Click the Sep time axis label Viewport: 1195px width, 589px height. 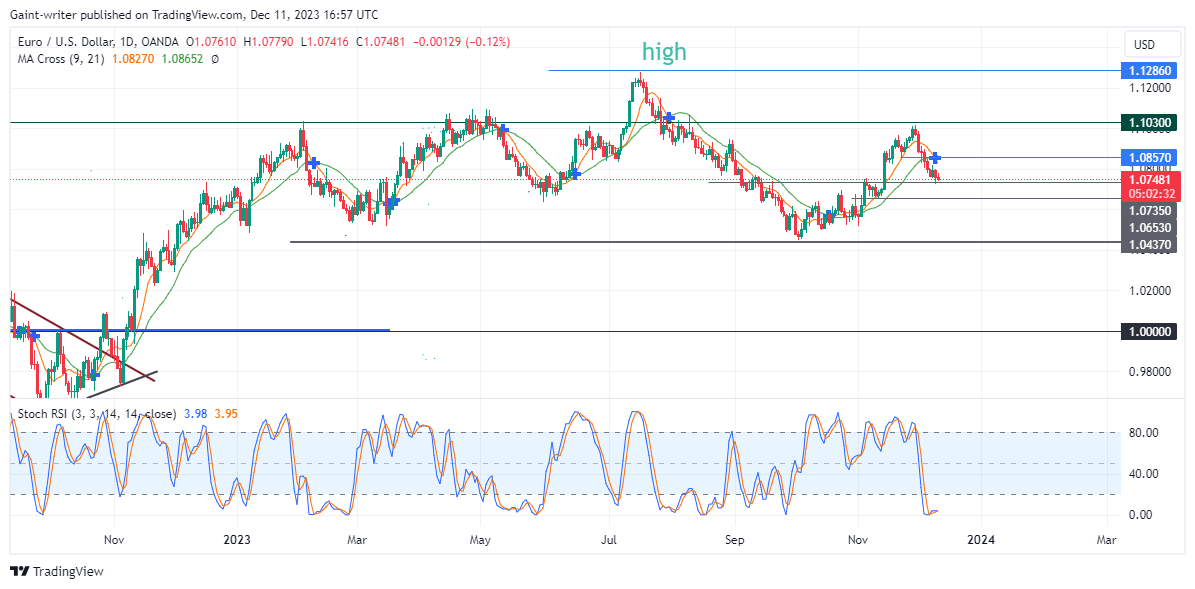click(x=733, y=540)
